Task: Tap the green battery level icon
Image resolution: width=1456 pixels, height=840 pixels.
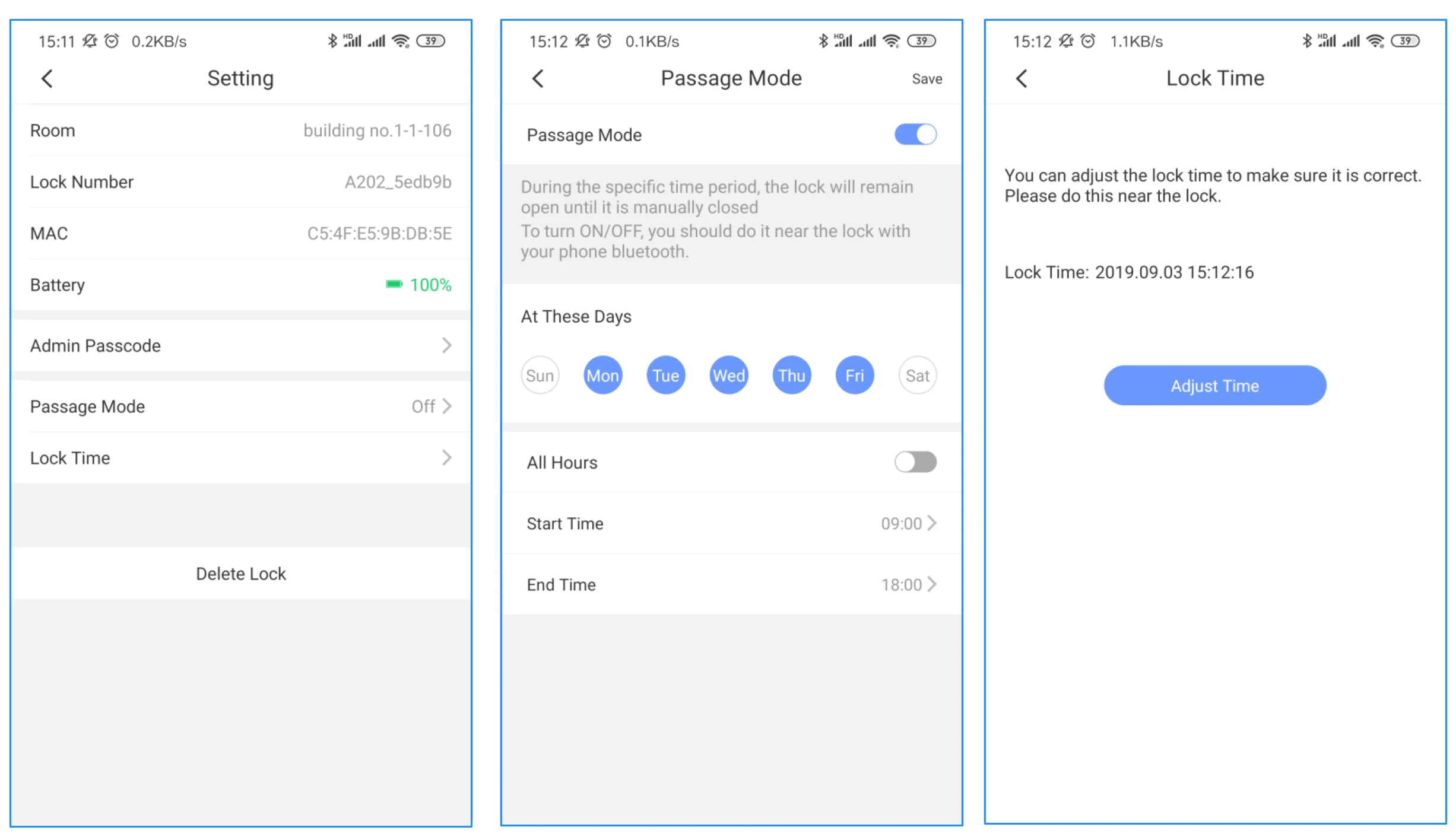Action: (x=394, y=285)
